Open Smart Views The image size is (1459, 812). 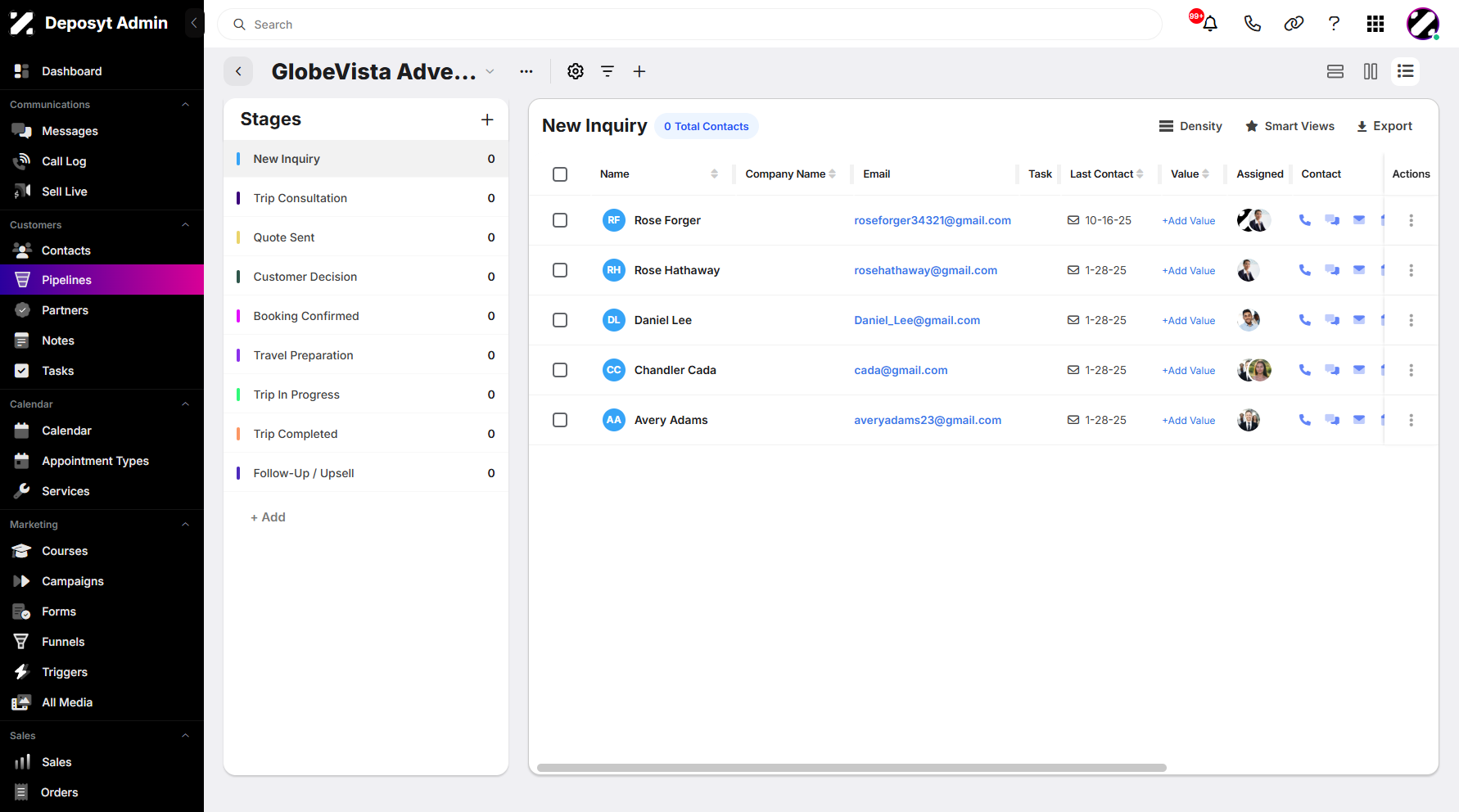click(1290, 126)
